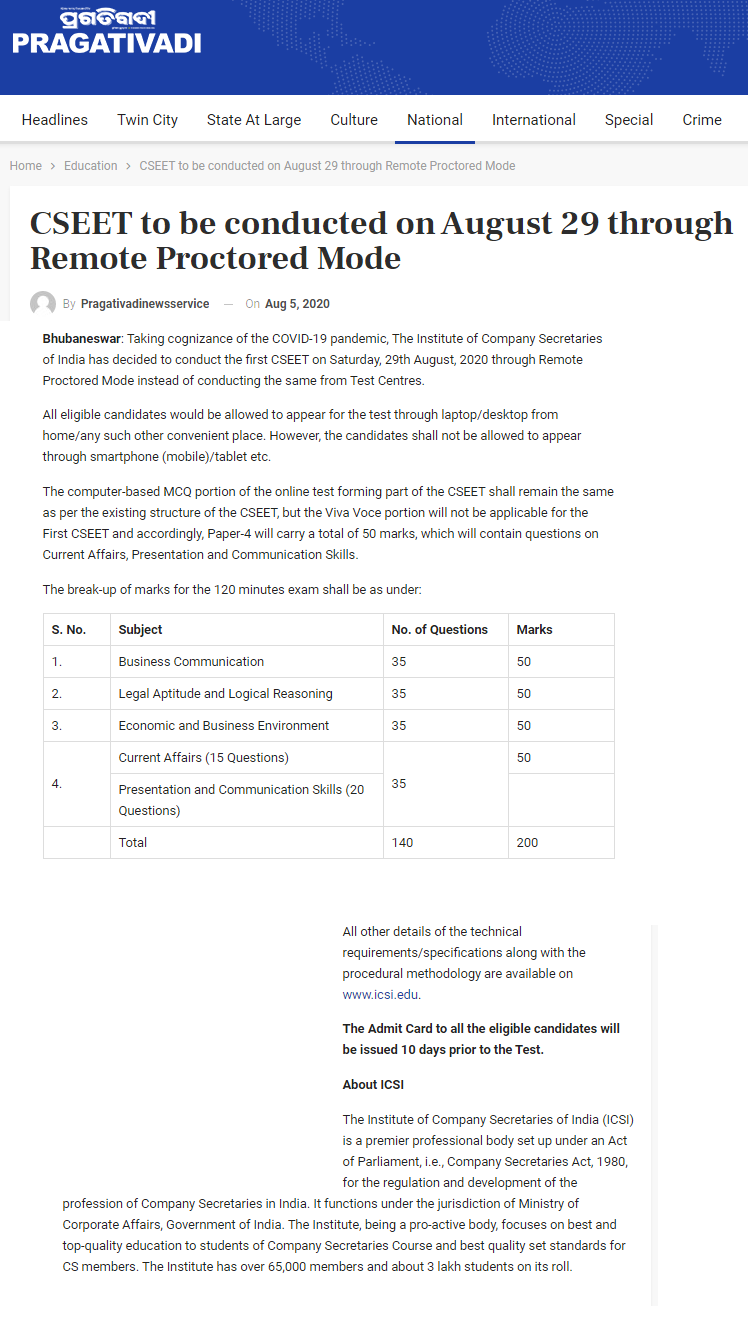Open State At Large news
This screenshot has width=748, height=1320.
tap(254, 120)
